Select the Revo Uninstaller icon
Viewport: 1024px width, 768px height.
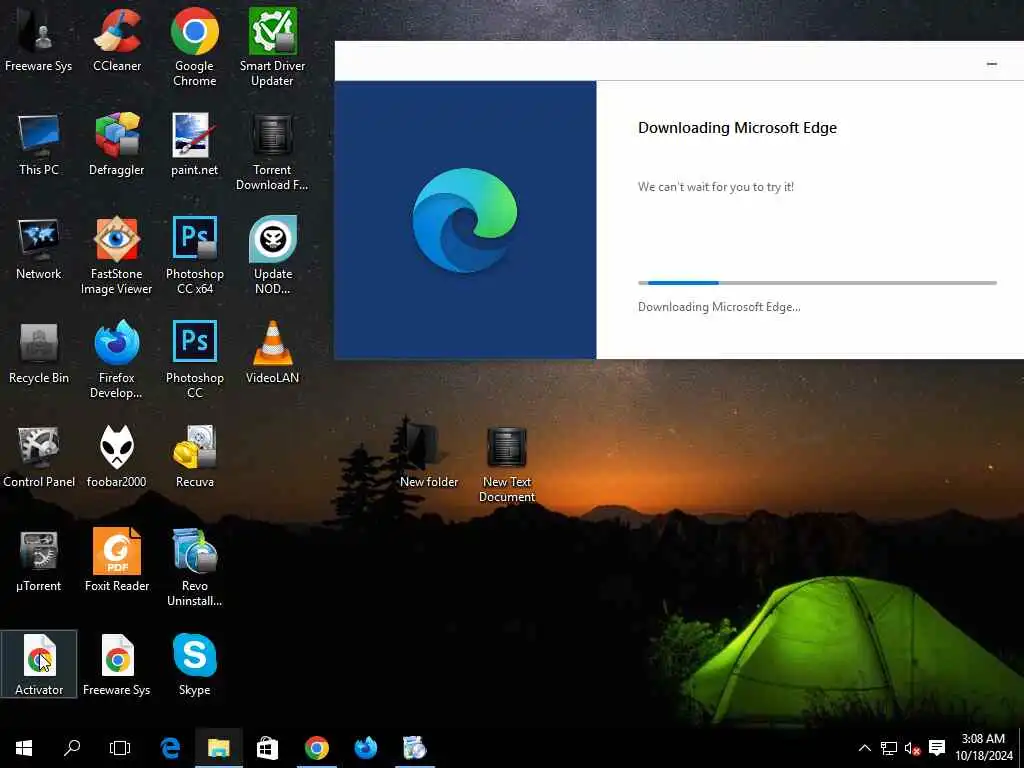(195, 568)
